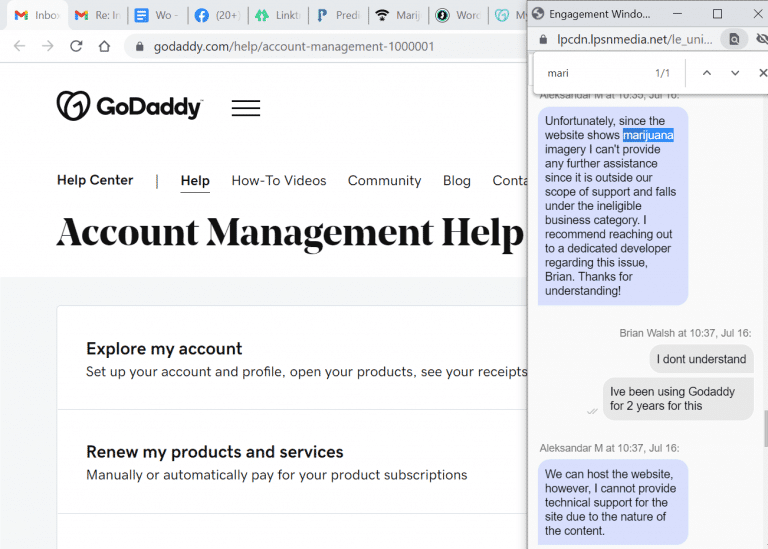The width and height of the screenshot is (768, 549).
Task: Expand Renew my products and services
Action: pyautogui.click(x=214, y=452)
